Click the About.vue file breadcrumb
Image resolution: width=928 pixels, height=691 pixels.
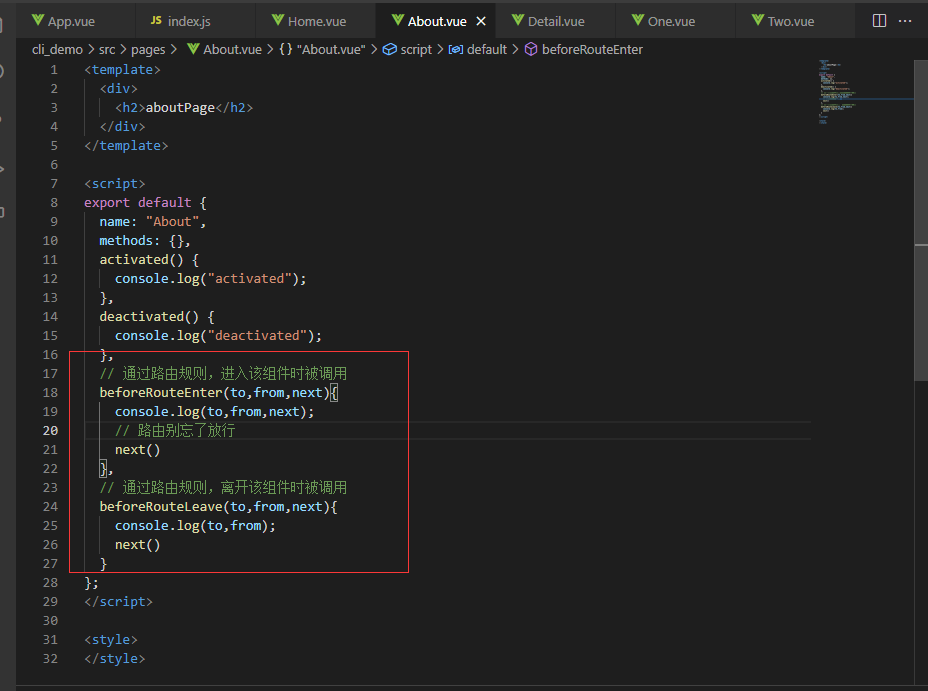point(232,50)
